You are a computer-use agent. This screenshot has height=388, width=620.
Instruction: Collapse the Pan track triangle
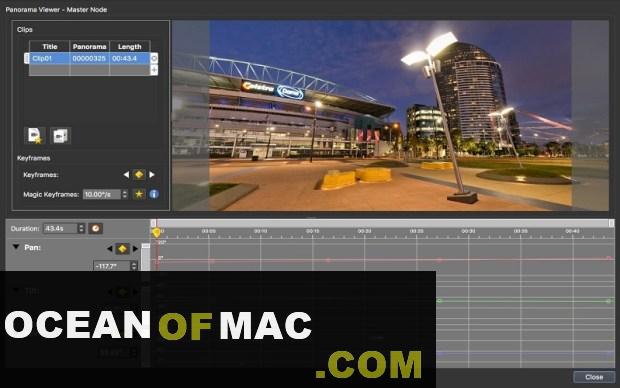tap(16, 247)
